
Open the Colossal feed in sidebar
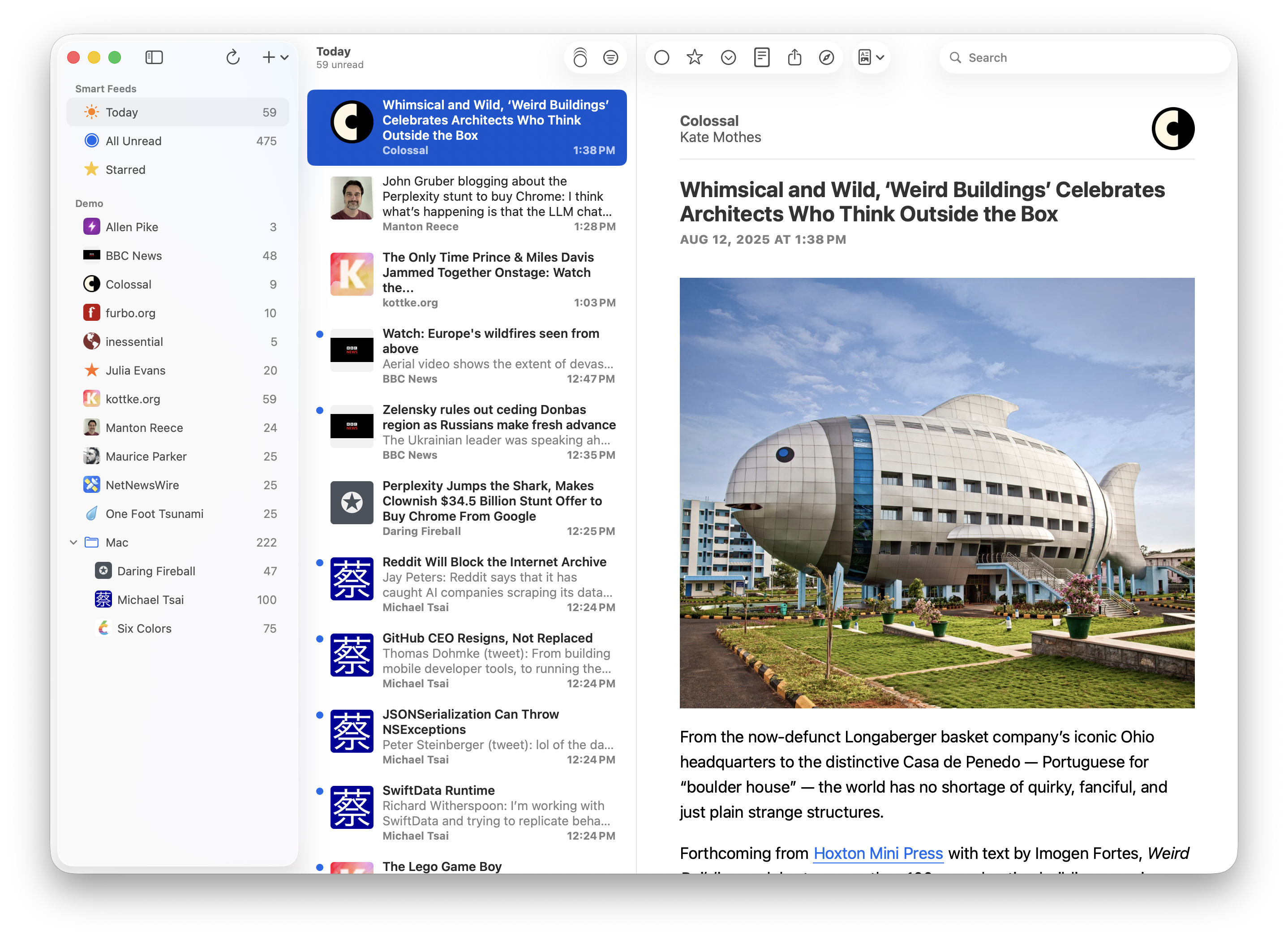coord(177,284)
